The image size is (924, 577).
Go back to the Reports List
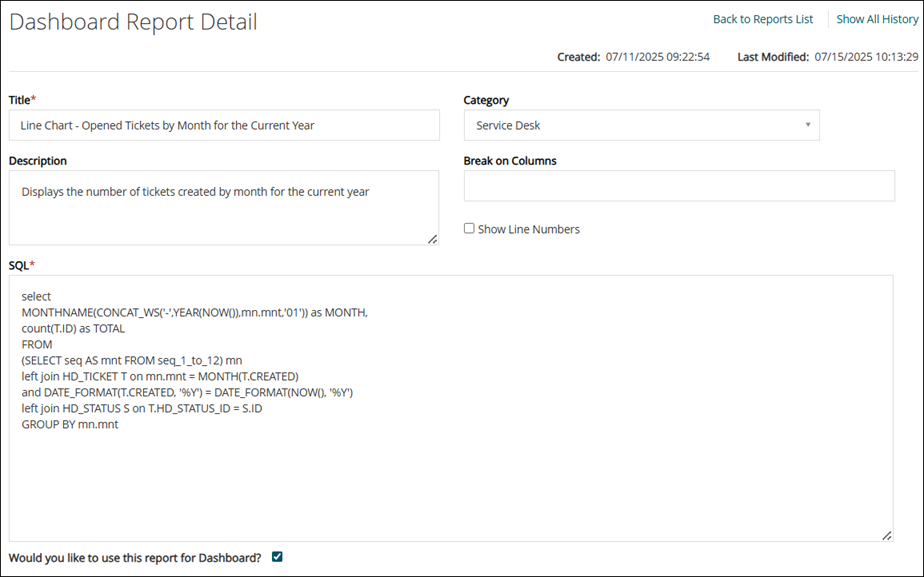pos(762,19)
